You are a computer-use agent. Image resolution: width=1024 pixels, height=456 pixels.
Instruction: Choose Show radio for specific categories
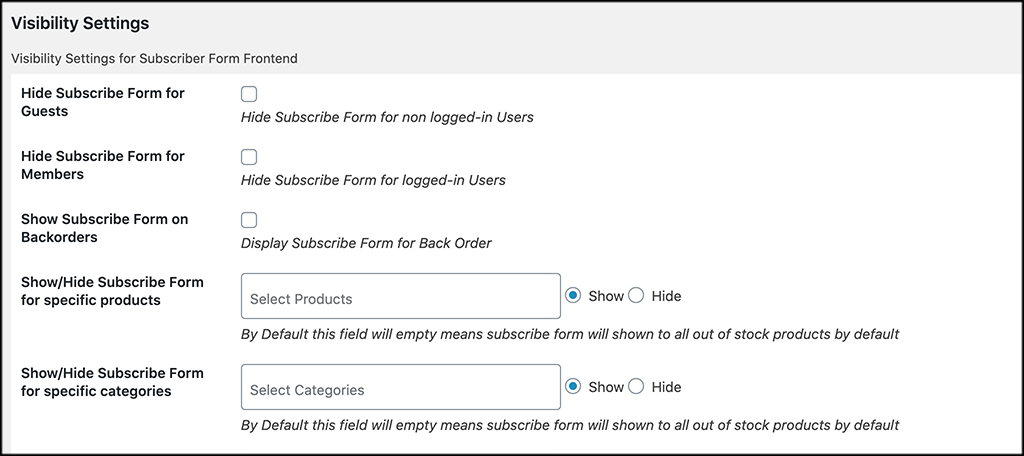(x=573, y=387)
